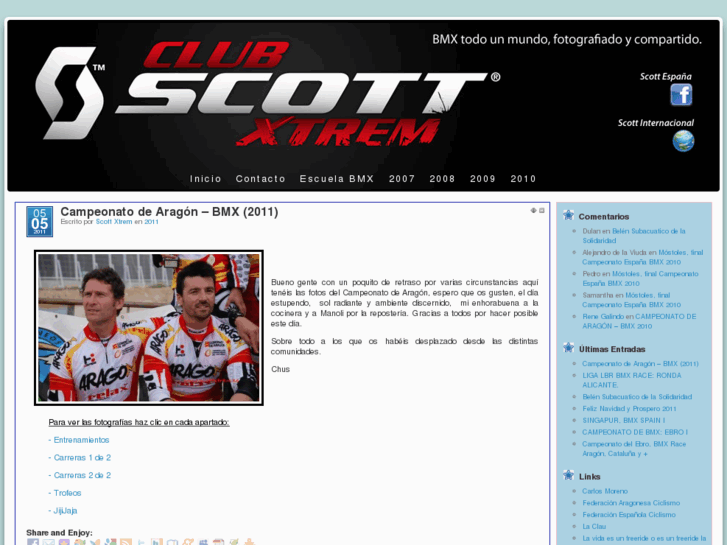Open the Scott España Facebook icon
Screen dimensions: 727x545
coord(681,95)
